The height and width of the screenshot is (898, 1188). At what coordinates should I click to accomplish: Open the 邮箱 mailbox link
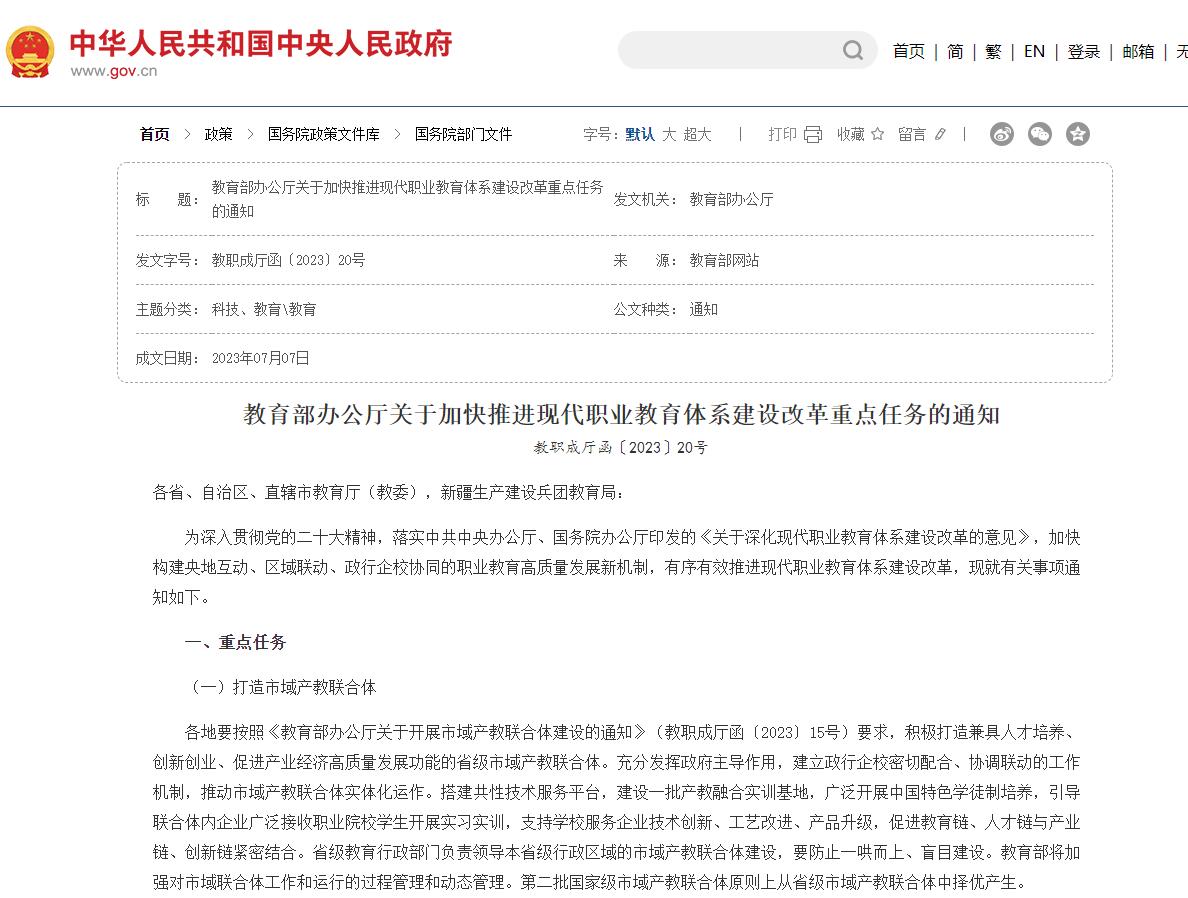click(1138, 52)
